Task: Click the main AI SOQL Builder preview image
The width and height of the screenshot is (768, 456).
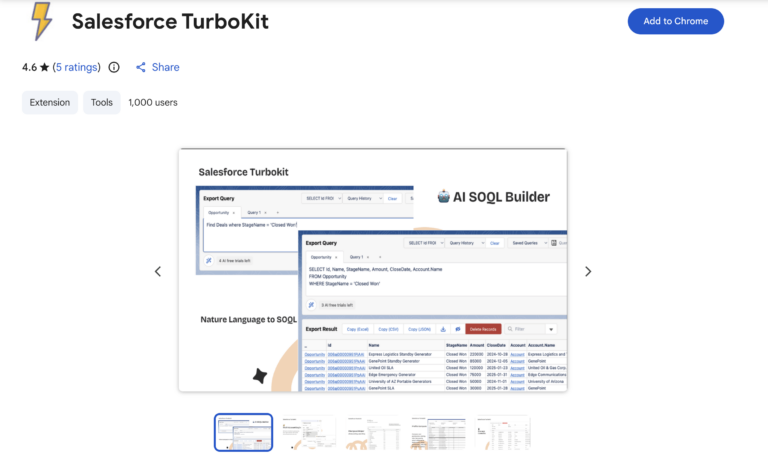Action: [x=373, y=270]
